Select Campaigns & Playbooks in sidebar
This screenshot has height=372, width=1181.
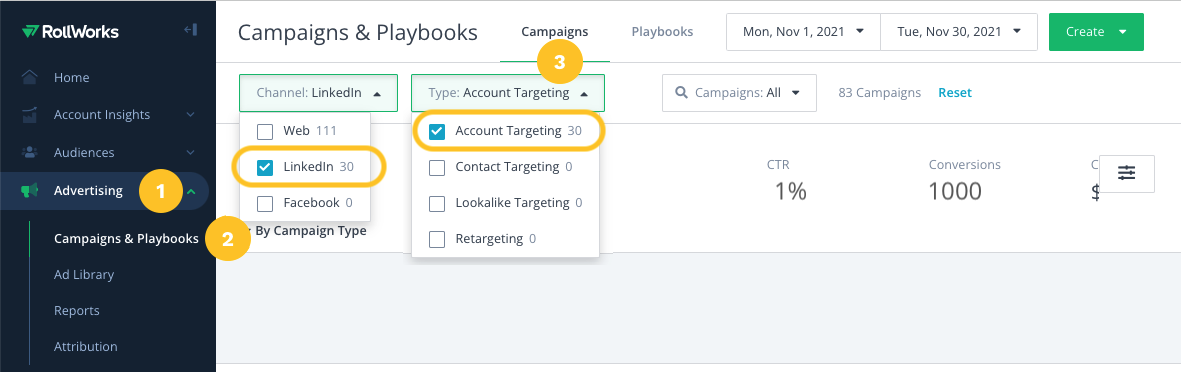(x=127, y=239)
